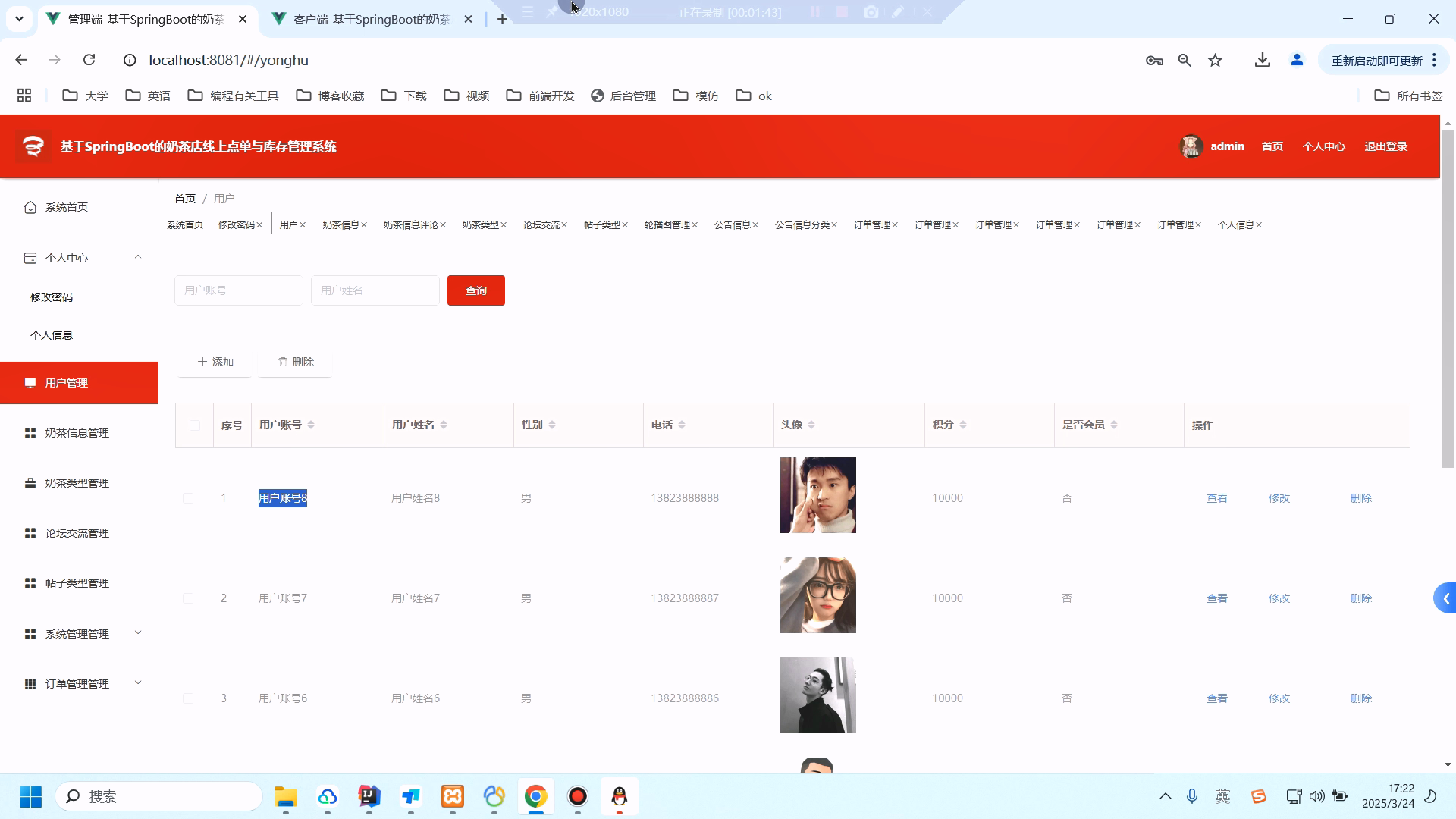Click the 查询 search button
Viewport: 1456px width, 819px height.
click(x=475, y=290)
